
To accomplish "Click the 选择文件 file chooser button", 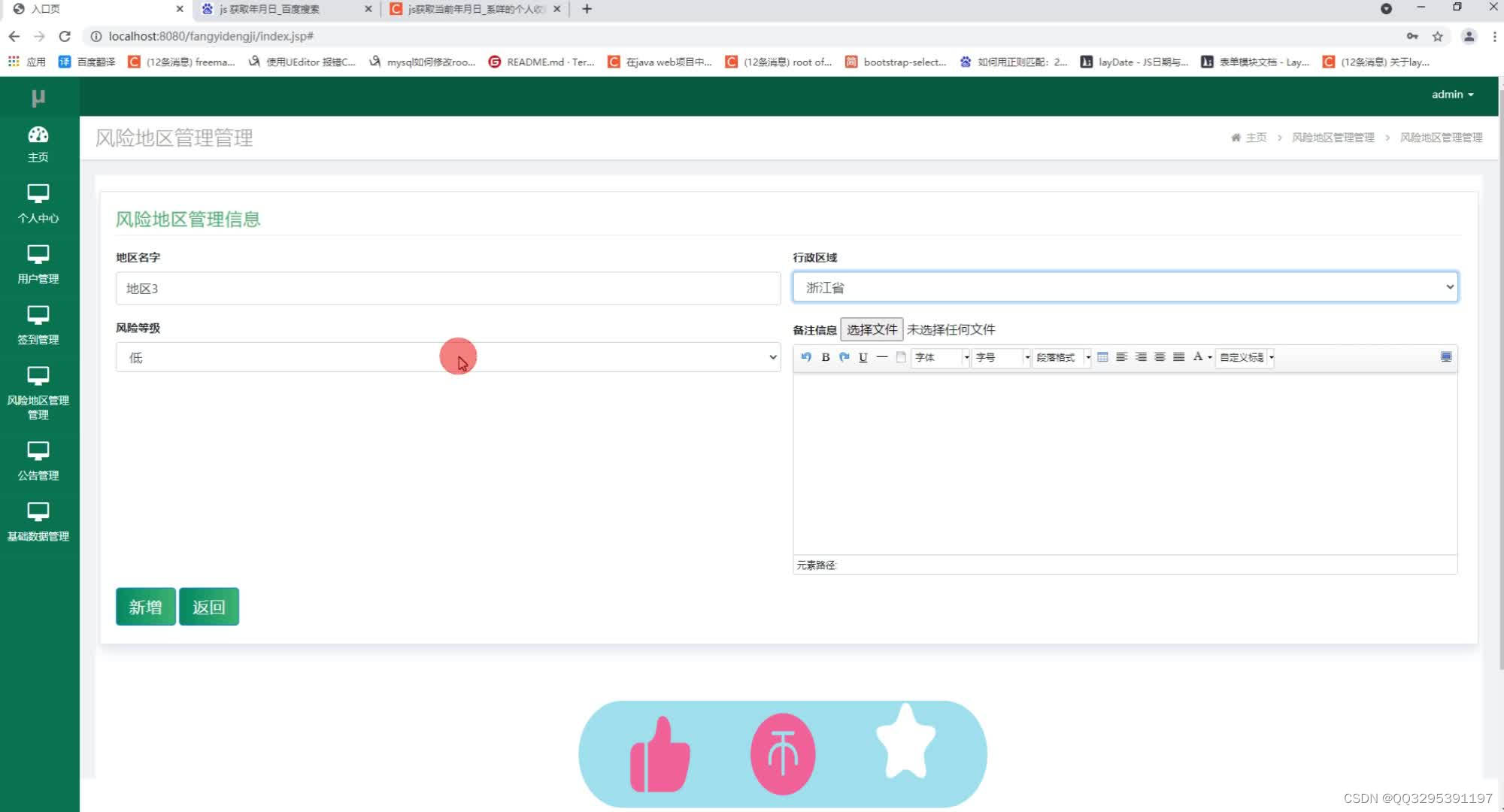I will (872, 329).
